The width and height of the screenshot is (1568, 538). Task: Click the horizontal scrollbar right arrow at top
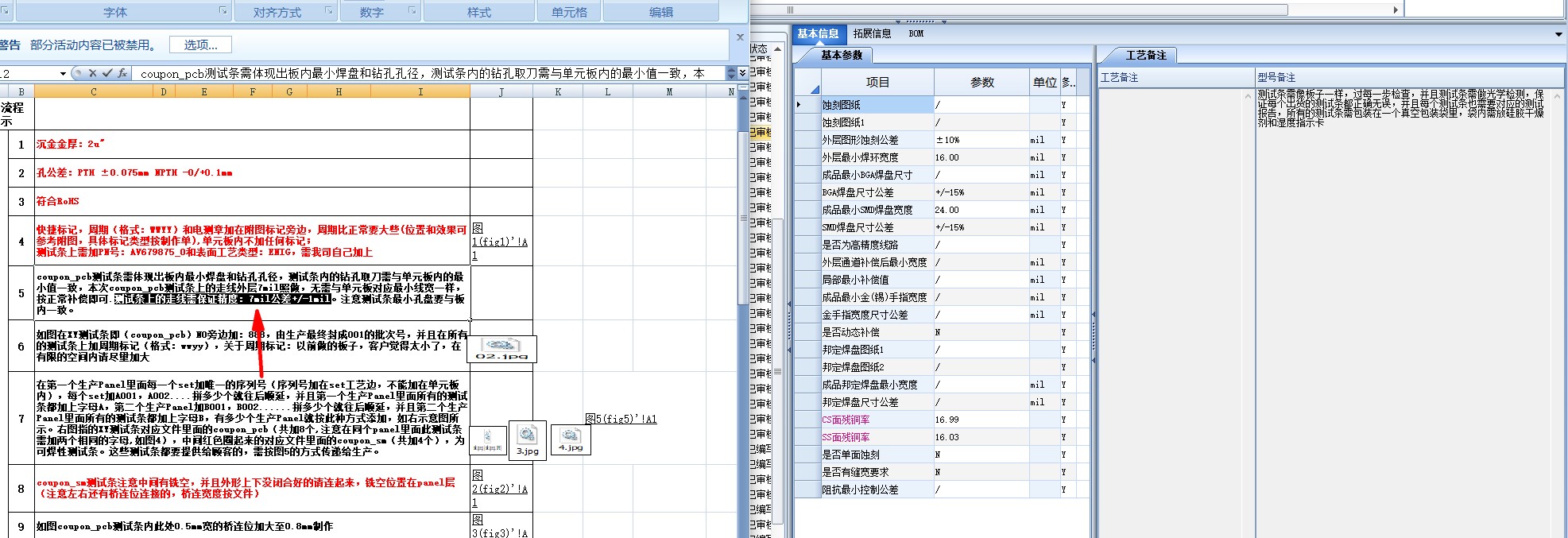pyautogui.click(x=1396, y=10)
